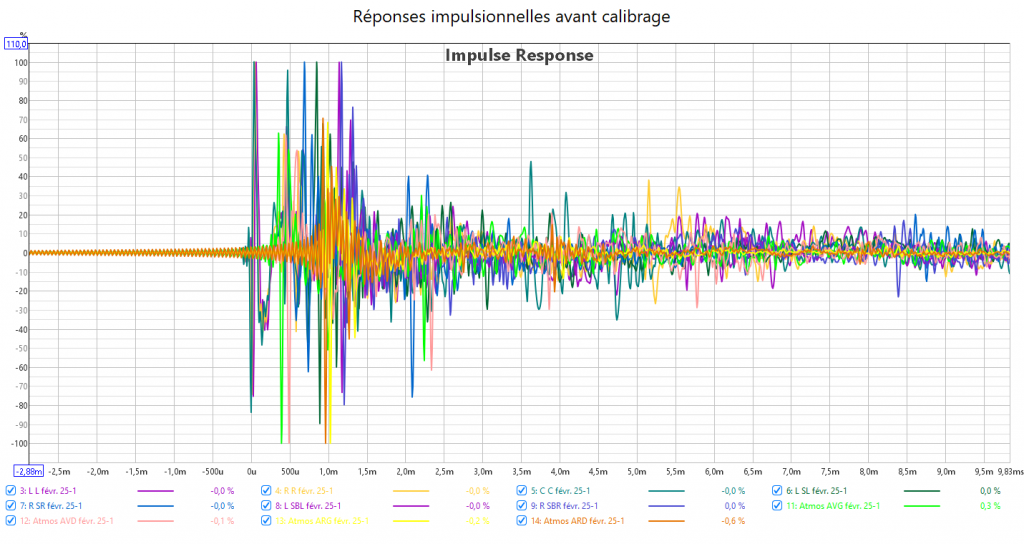Hide the 5: C C trace

pos(522,491)
